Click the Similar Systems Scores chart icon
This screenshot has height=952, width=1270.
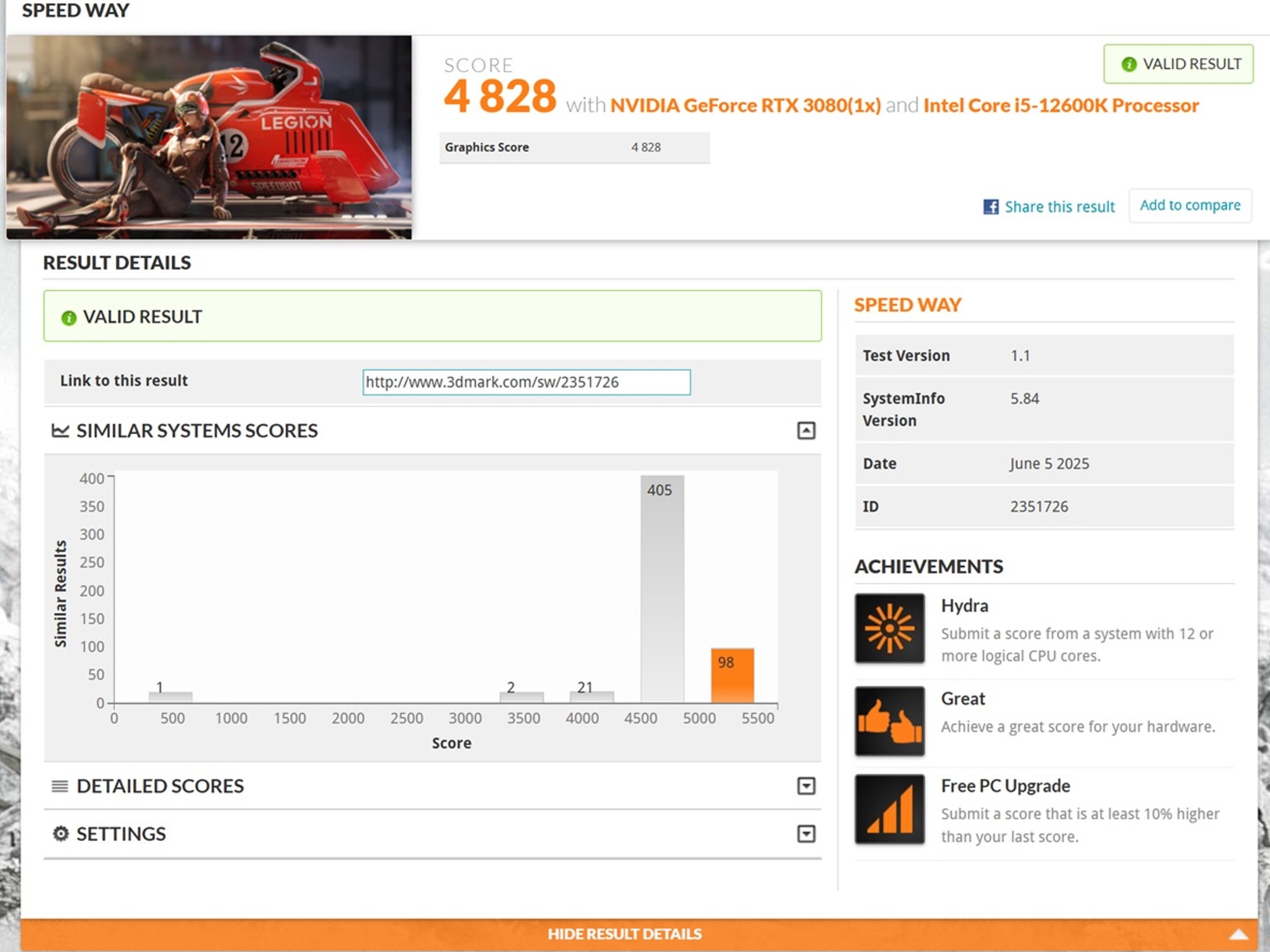(x=60, y=430)
